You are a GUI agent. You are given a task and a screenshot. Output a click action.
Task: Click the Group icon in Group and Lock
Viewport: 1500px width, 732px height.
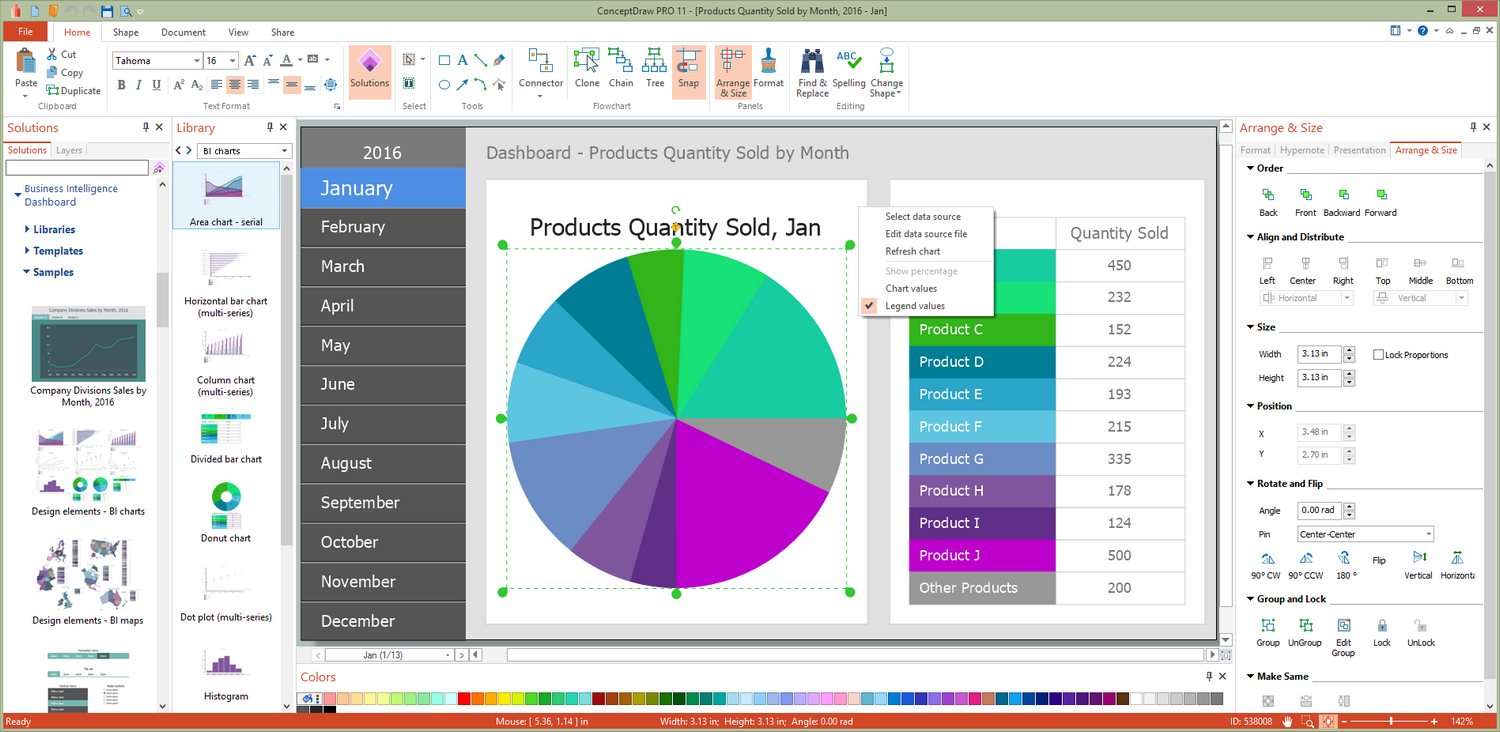click(x=1268, y=626)
